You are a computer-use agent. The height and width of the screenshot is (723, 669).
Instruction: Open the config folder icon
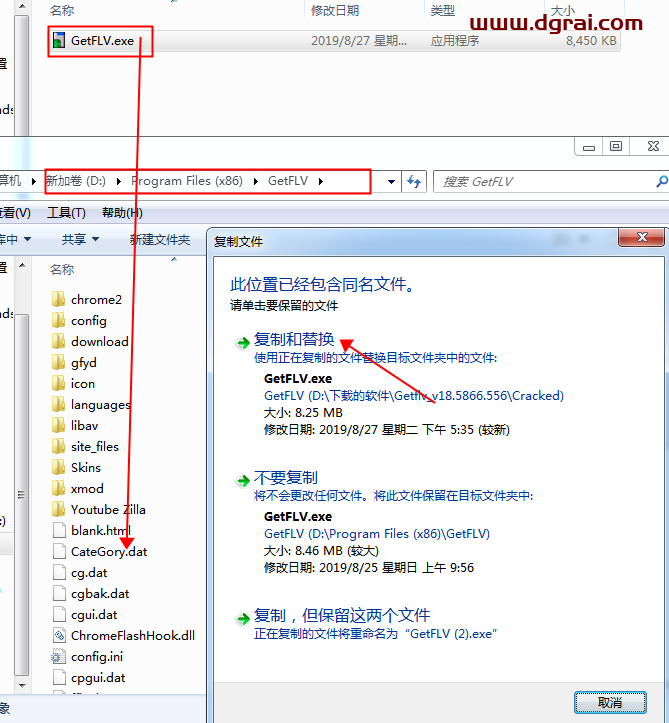tap(59, 320)
